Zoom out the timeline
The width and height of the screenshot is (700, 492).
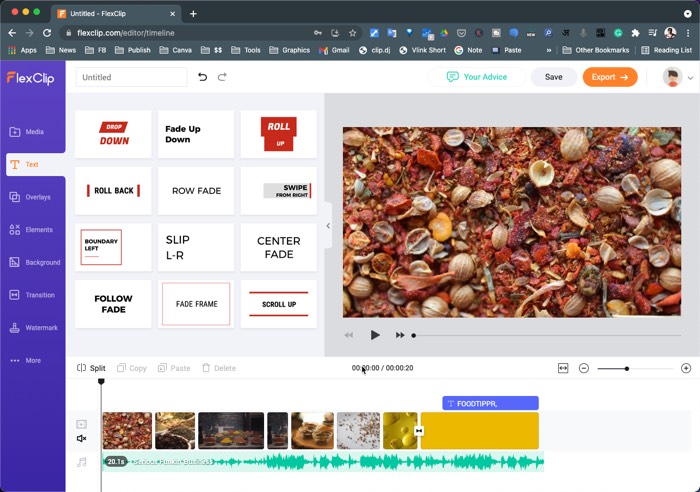tap(583, 368)
